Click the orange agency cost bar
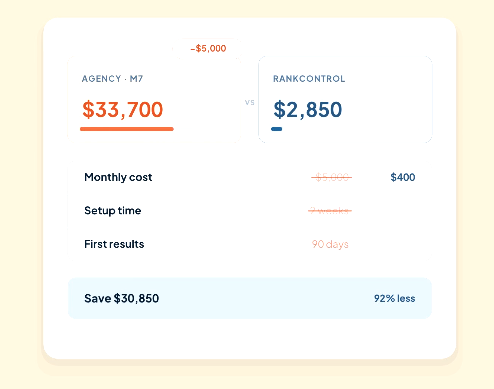Image resolution: width=494 pixels, height=389 pixels. 127,129
